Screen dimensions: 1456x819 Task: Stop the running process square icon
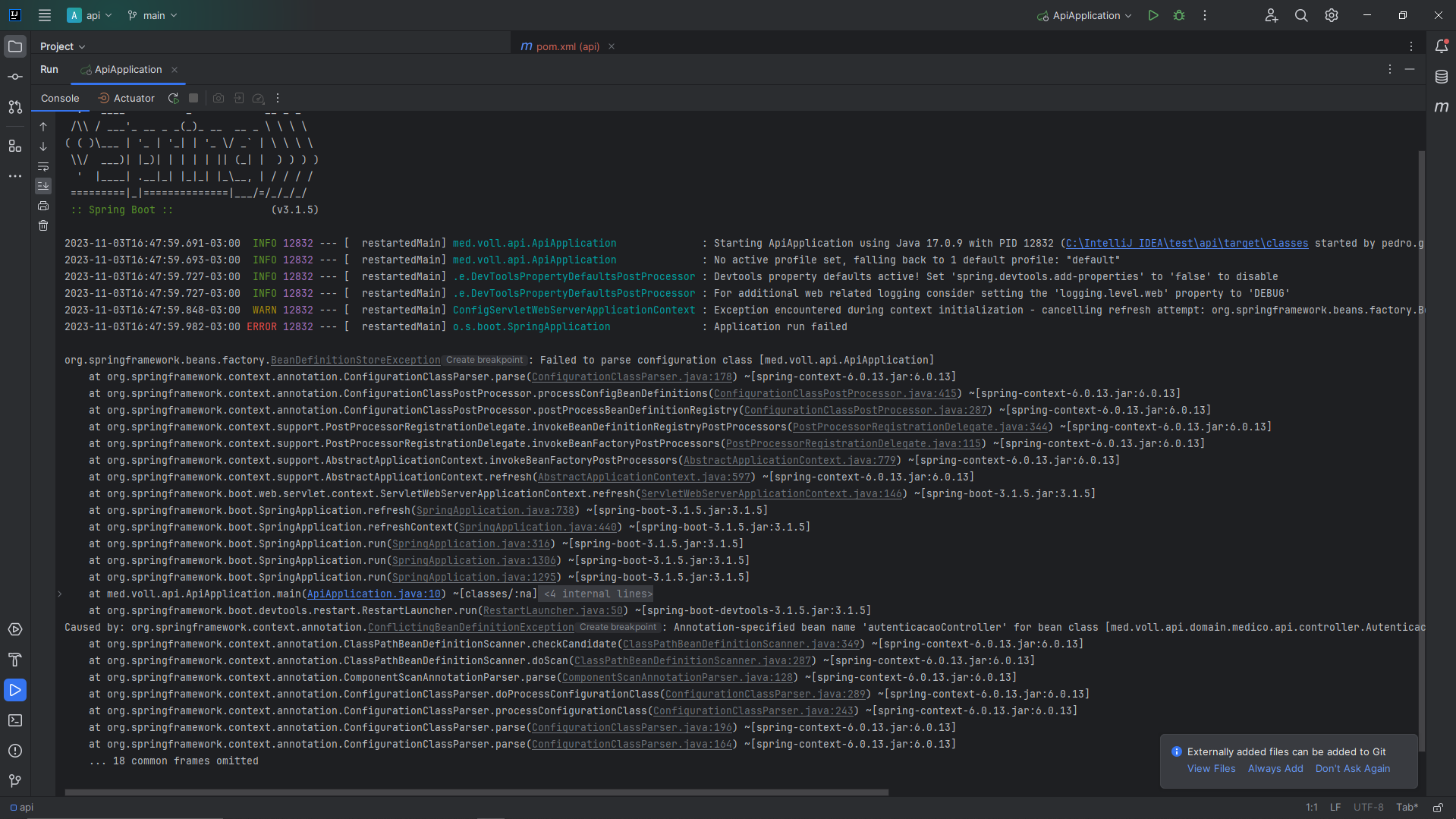193,98
